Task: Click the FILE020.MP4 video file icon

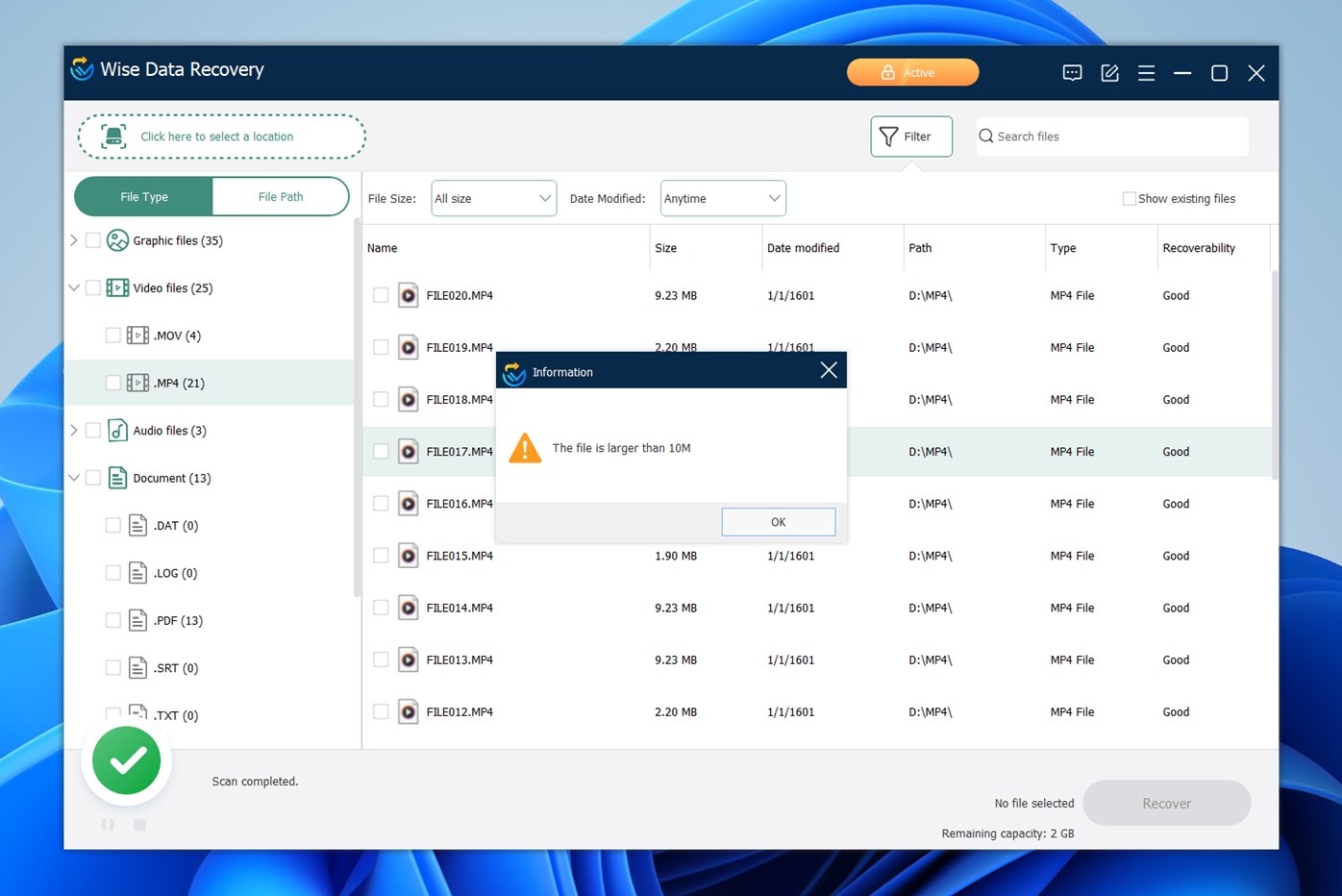Action: (409, 295)
